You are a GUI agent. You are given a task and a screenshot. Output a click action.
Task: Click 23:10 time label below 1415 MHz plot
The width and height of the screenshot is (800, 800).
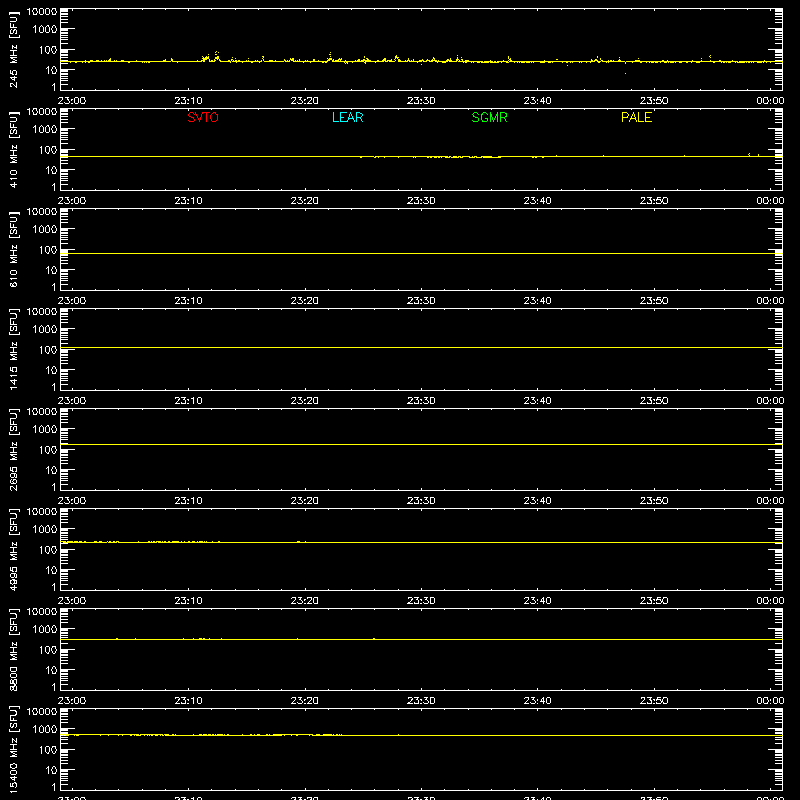coord(188,401)
